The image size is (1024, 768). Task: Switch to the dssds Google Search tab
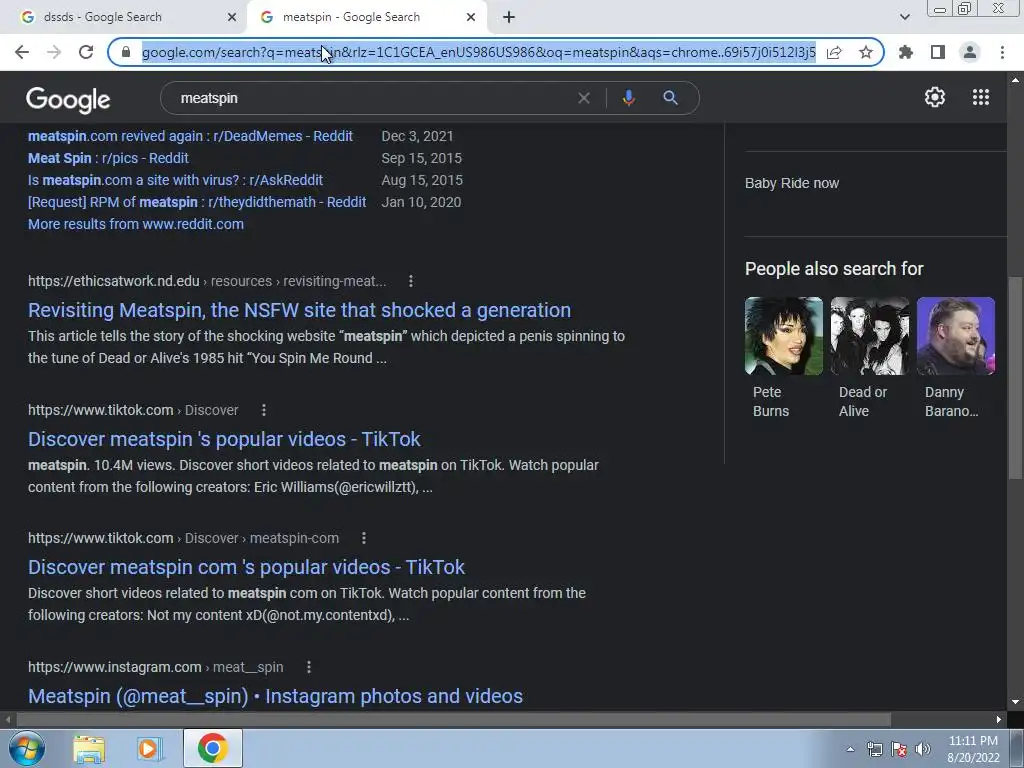[123, 17]
